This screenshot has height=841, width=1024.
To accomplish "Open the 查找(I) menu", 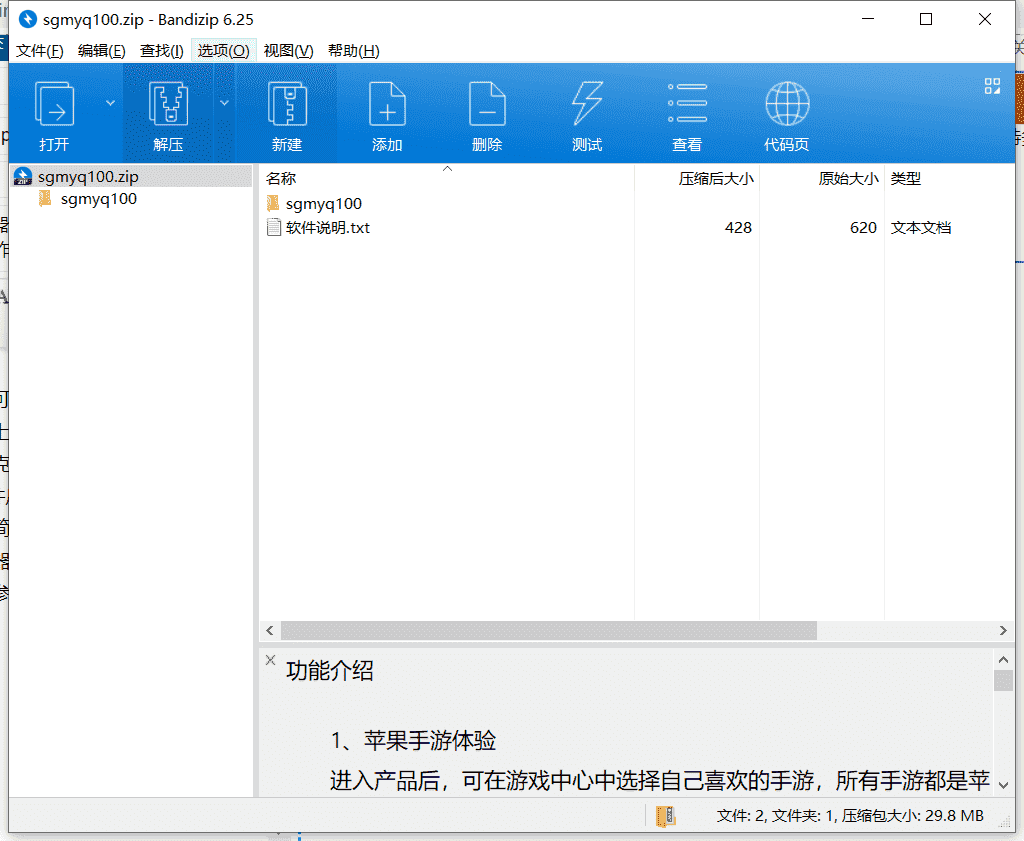I will [x=161, y=51].
